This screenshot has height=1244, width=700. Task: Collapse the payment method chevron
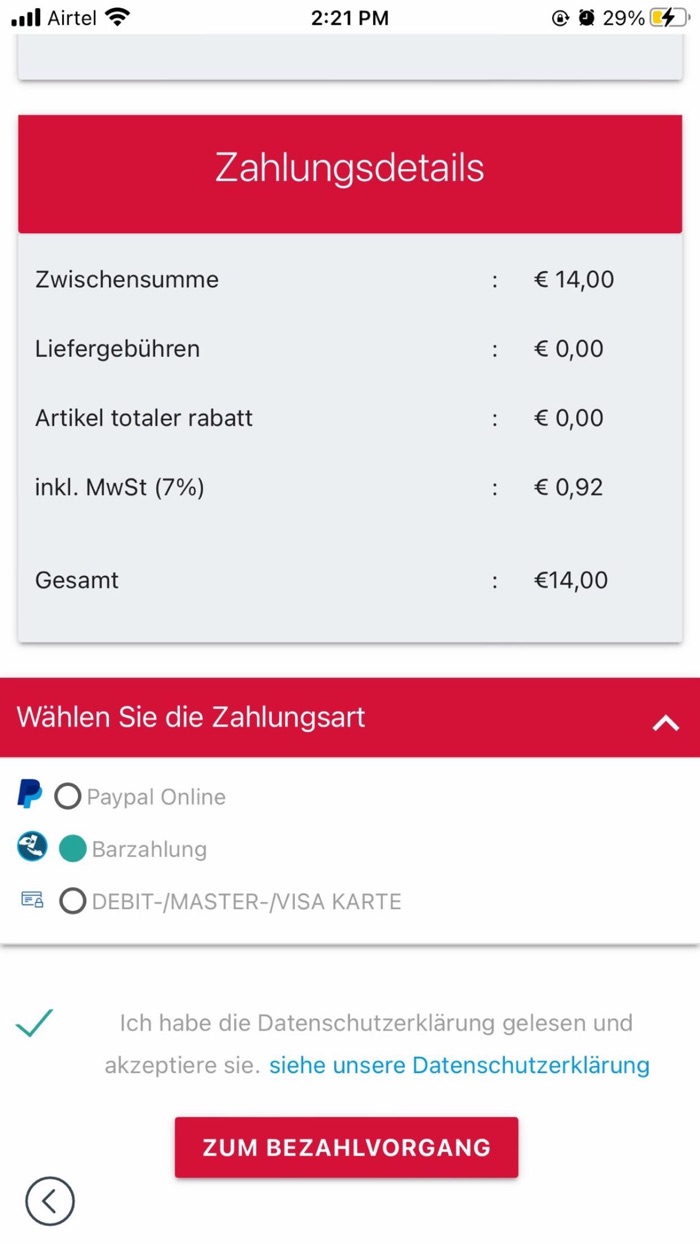[665, 722]
